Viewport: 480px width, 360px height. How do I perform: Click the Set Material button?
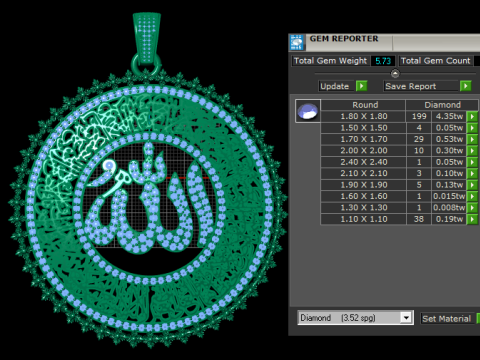(x=447, y=319)
